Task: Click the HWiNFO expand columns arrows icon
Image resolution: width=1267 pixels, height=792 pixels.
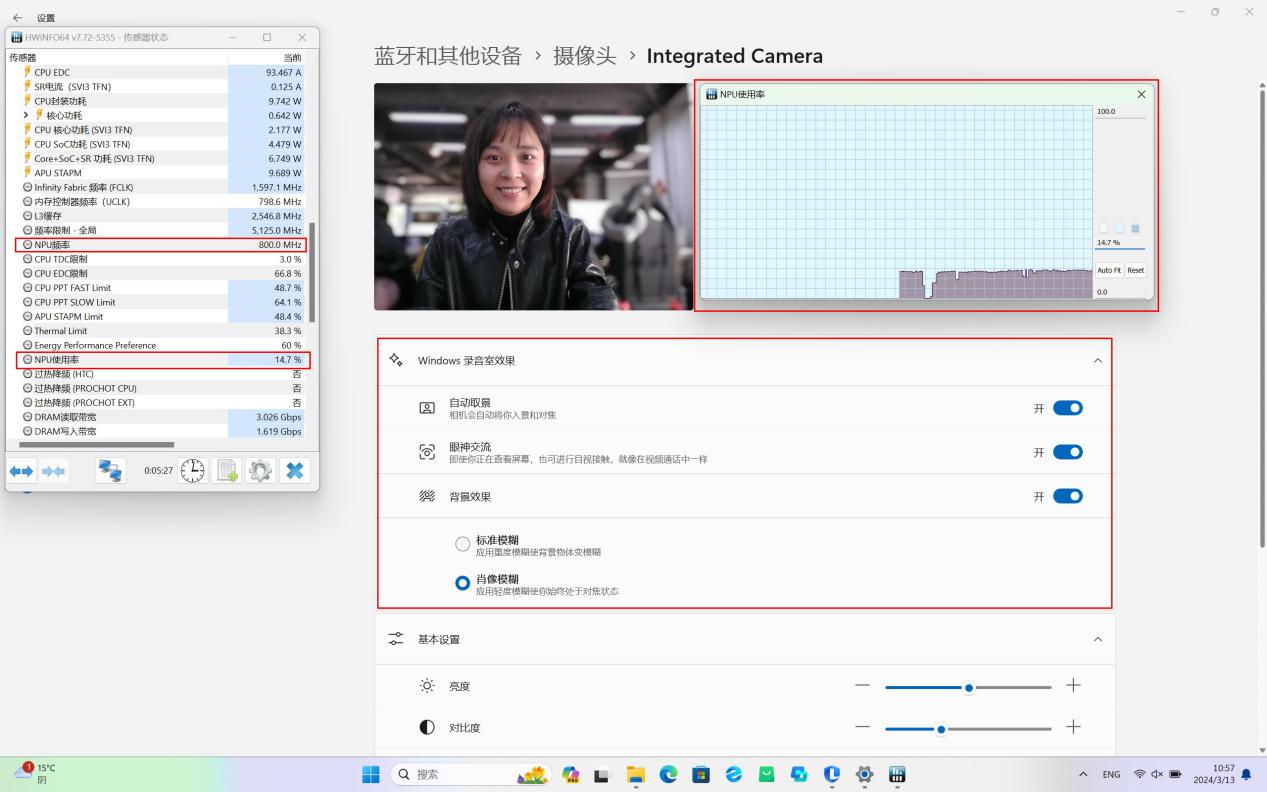Action: click(22, 471)
